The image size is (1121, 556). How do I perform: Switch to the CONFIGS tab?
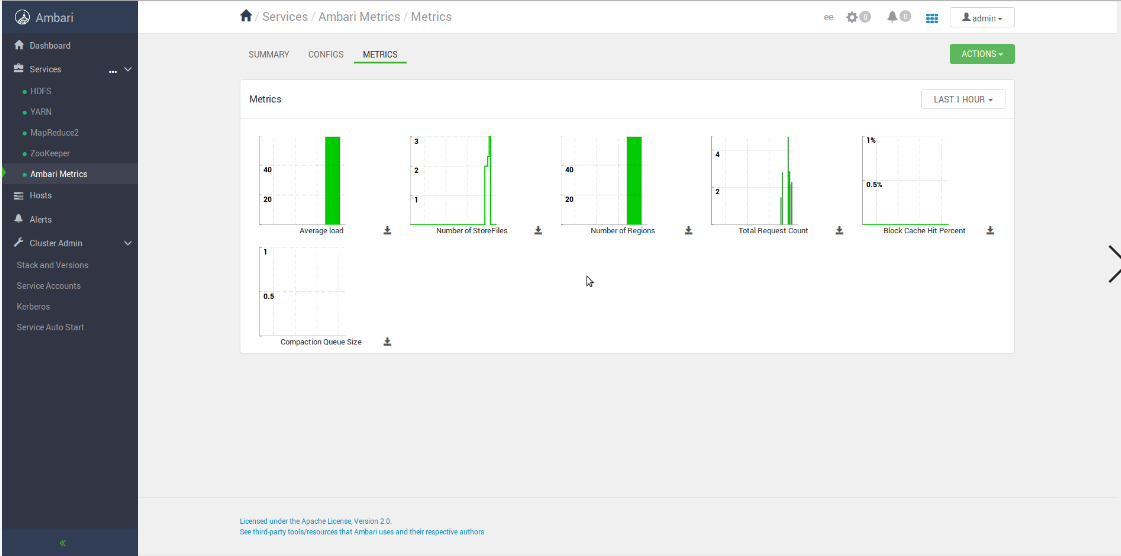[326, 54]
